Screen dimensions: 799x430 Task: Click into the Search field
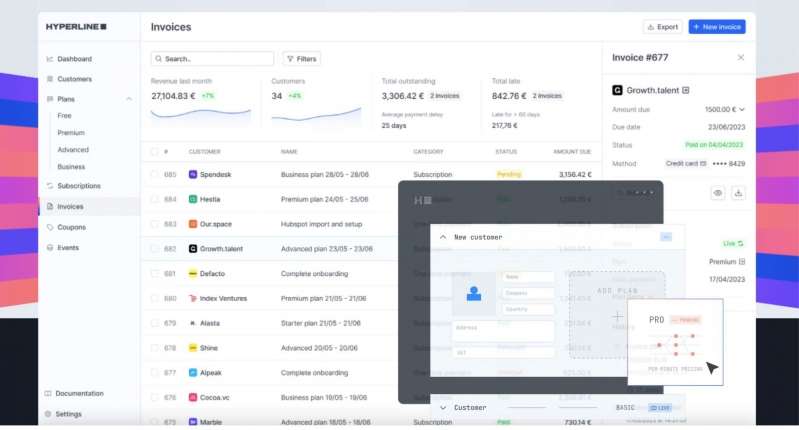(212, 59)
